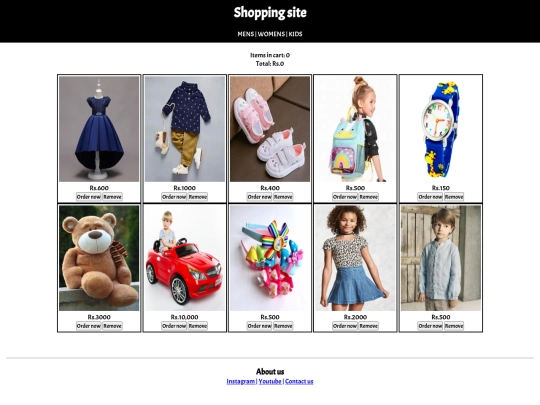540x405 pixels.
Task: Click Order now under the red toy car
Action: point(174,326)
